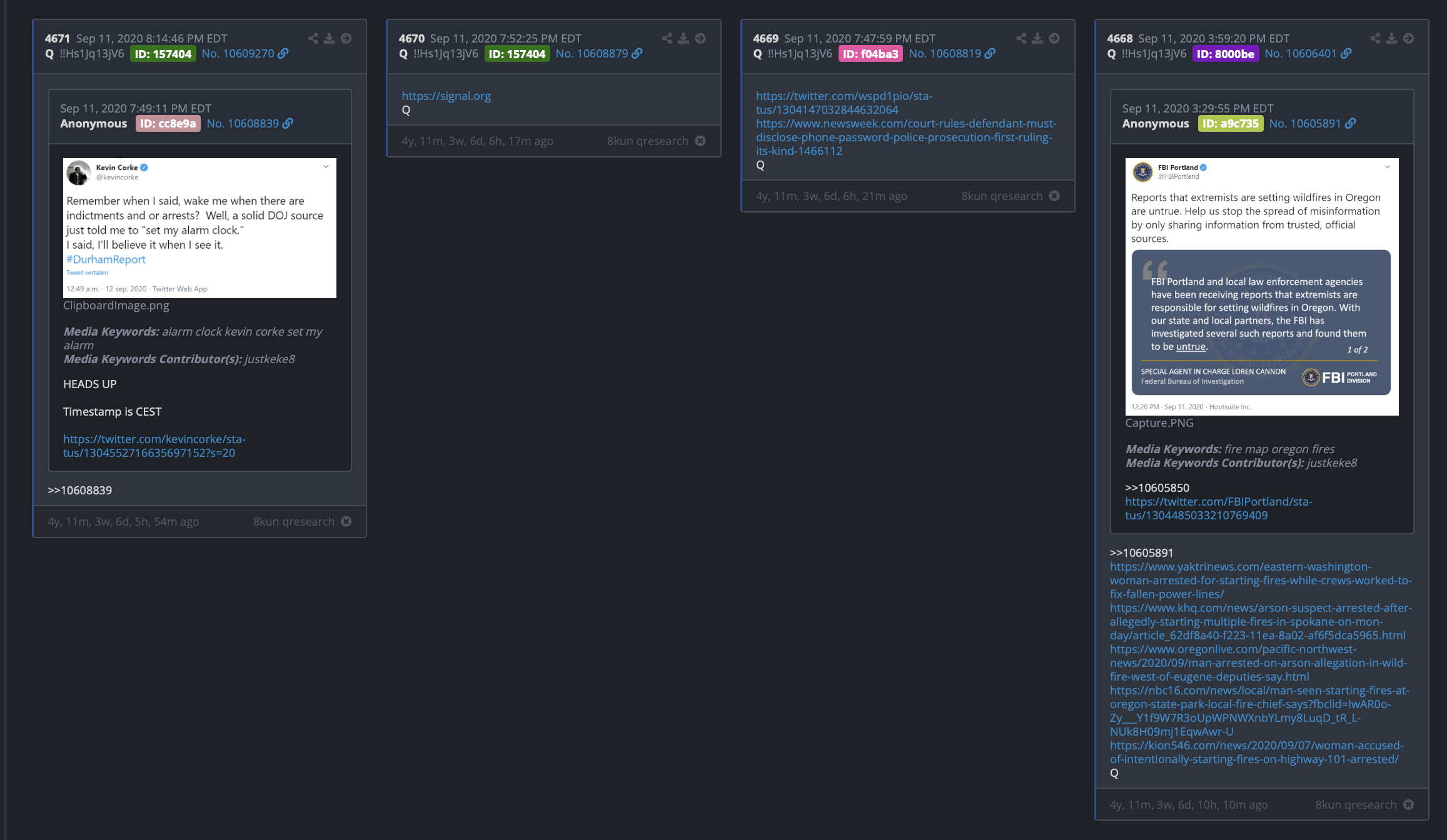The image size is (1447, 840).
Task: Open Anonymous post No. 10605891 link
Action: tap(1305, 124)
